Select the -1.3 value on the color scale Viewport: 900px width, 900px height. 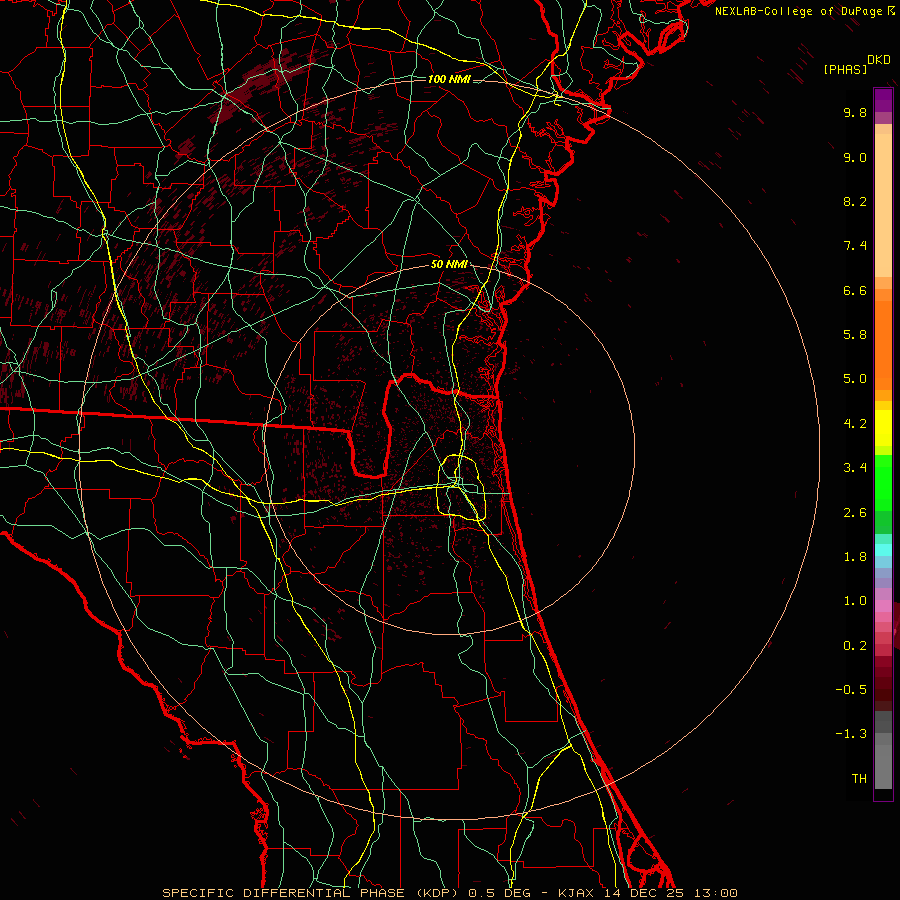tap(851, 734)
